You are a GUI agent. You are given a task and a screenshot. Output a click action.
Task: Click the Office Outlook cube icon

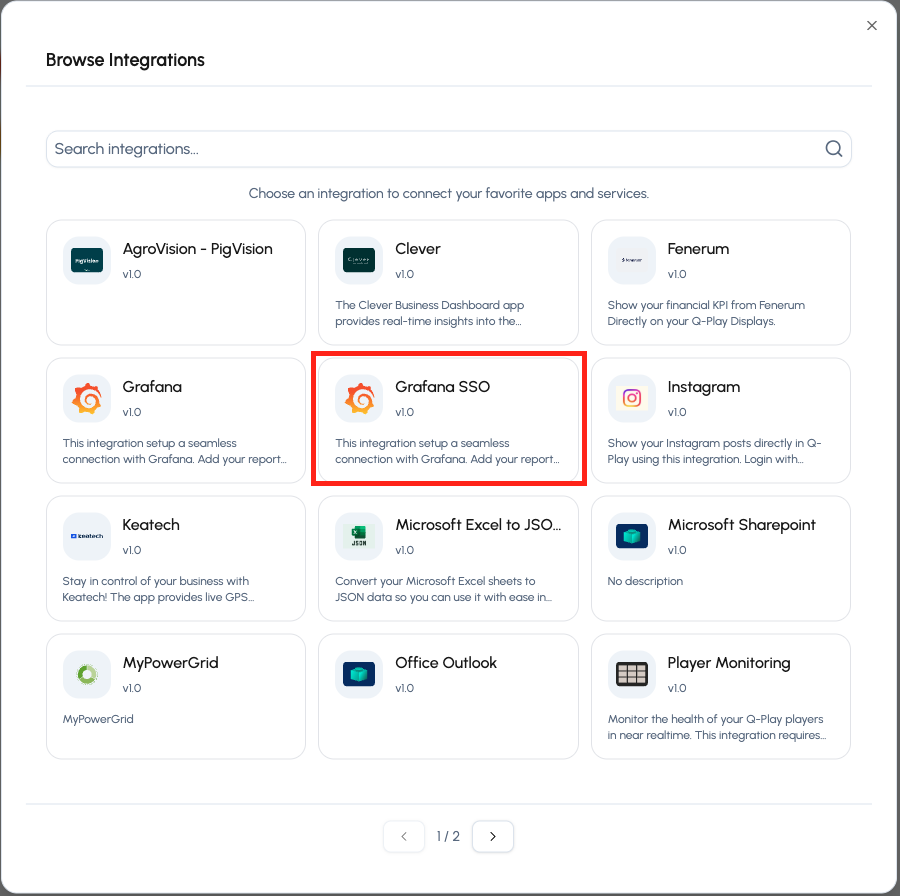pos(359,674)
